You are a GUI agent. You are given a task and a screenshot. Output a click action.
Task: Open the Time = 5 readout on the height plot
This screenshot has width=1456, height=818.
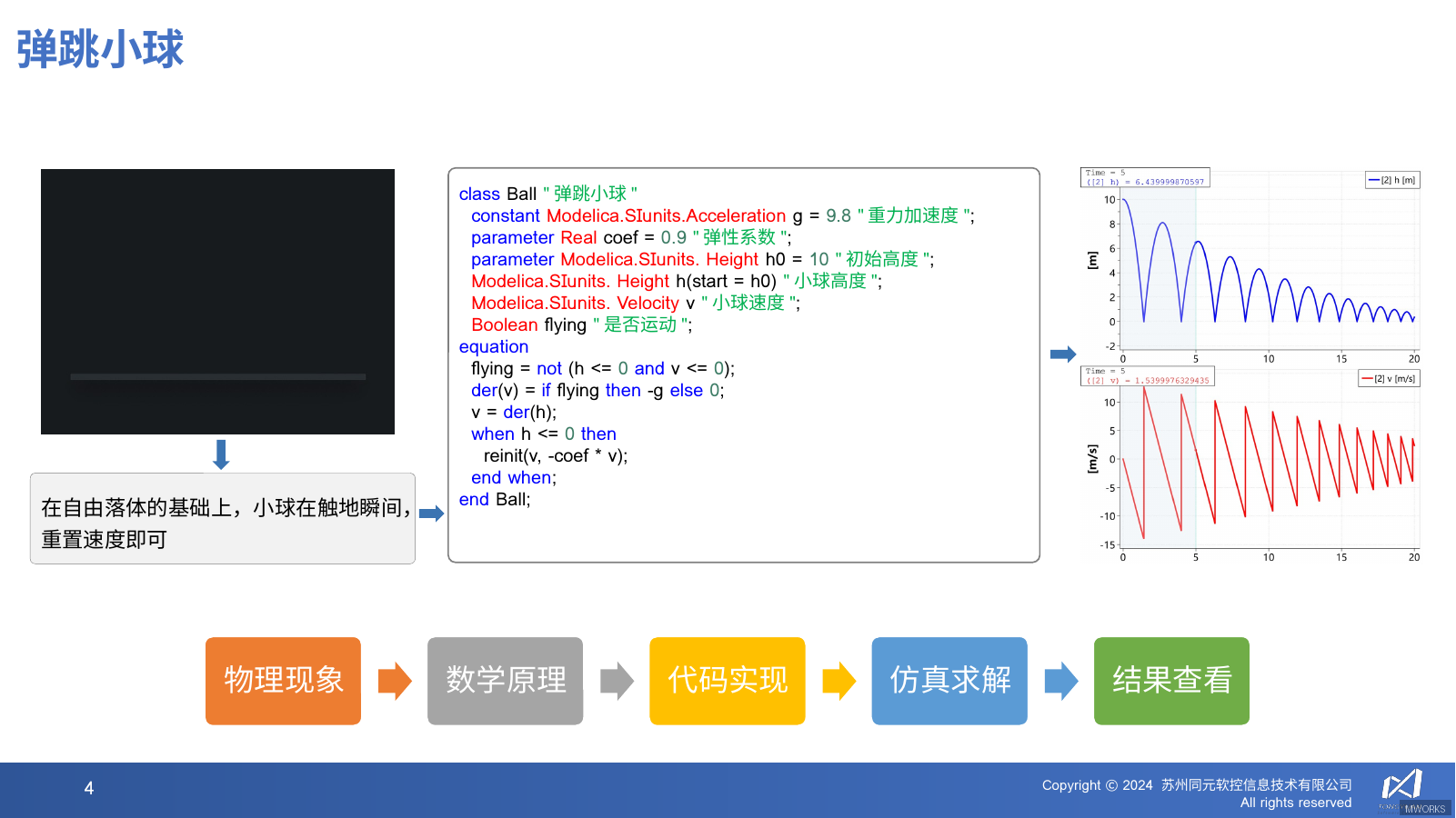(x=1143, y=176)
